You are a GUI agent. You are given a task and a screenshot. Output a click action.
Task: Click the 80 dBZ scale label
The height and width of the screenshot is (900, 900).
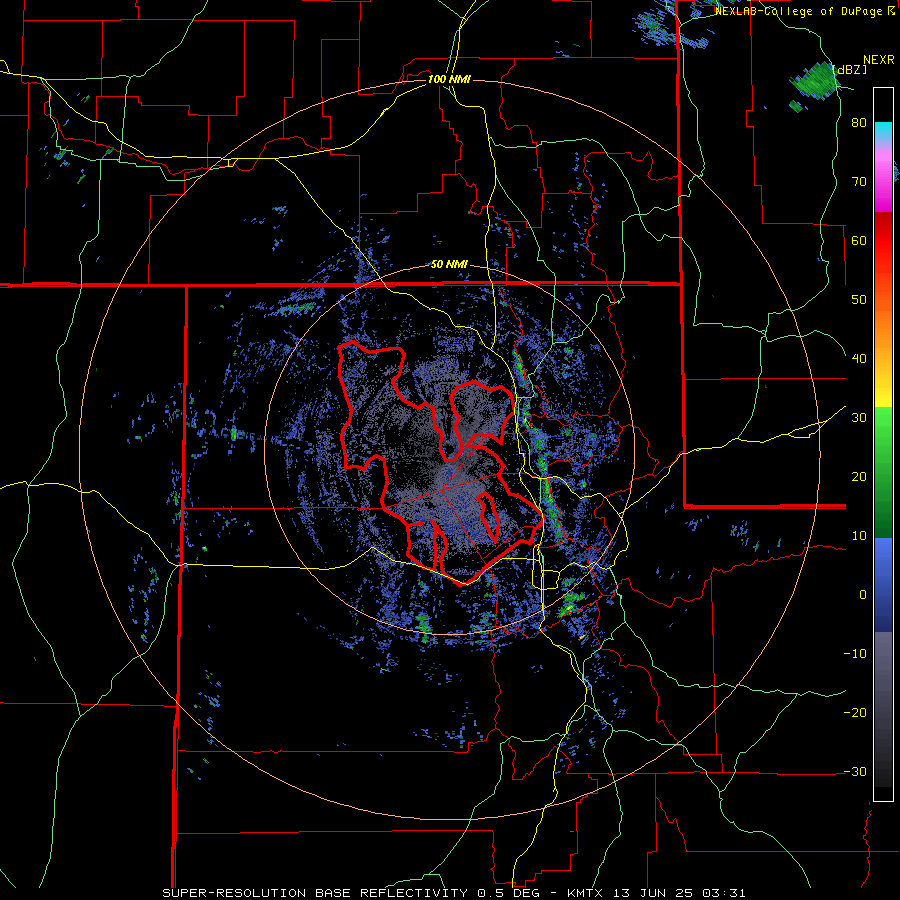pos(859,123)
